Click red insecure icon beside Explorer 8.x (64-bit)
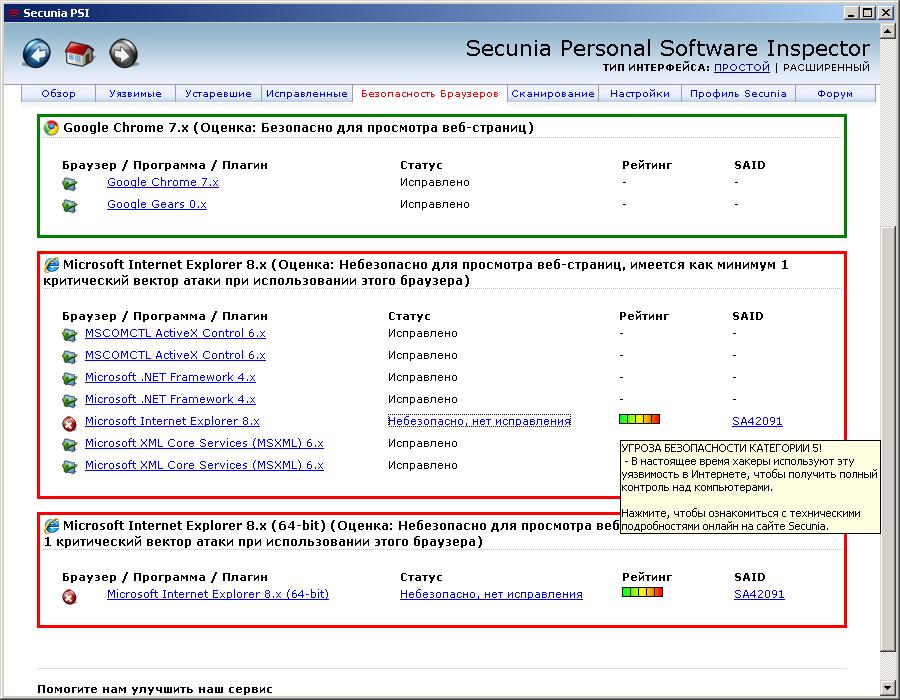 click(x=69, y=597)
